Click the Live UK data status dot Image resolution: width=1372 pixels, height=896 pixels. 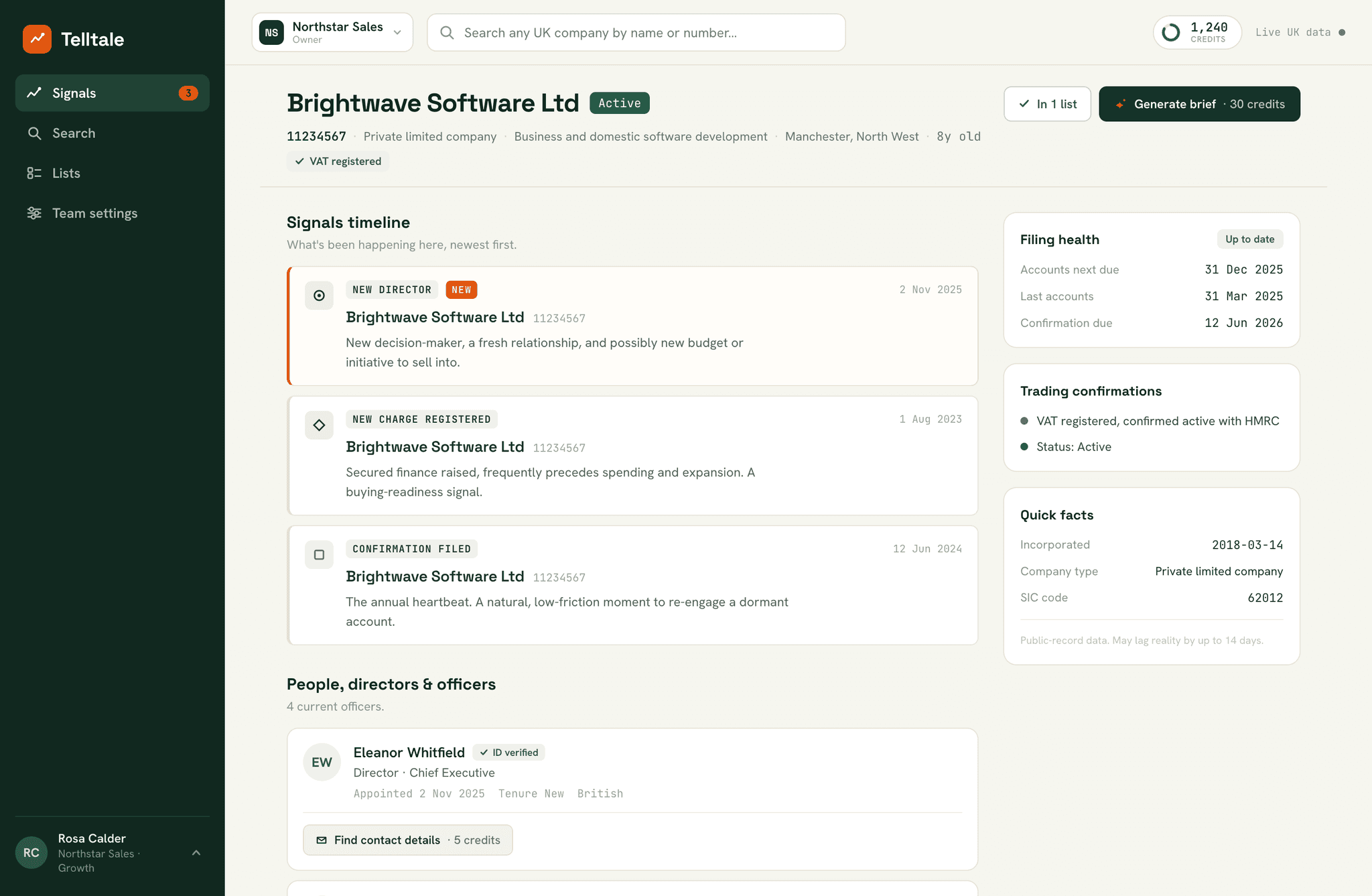(x=1342, y=32)
